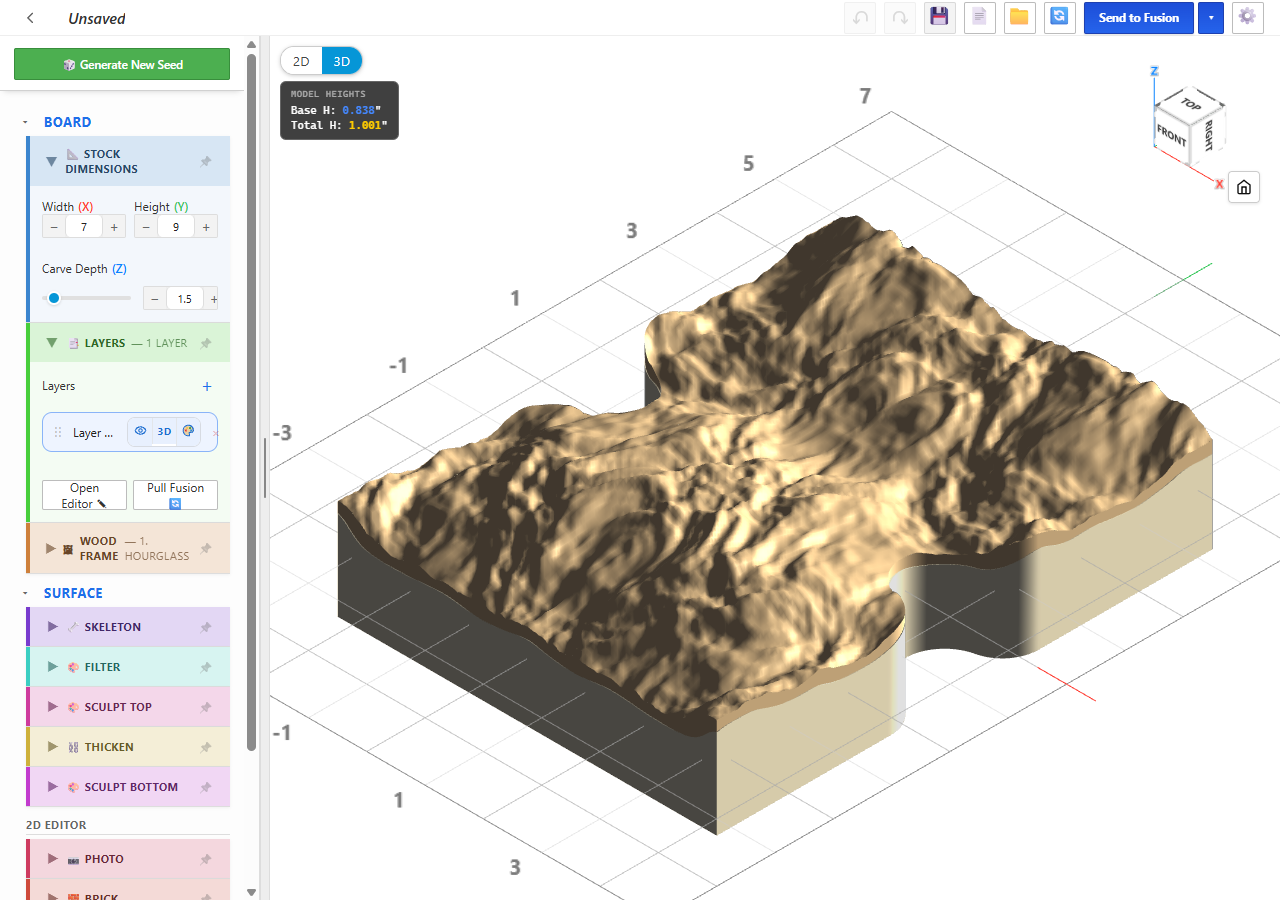This screenshot has height=900, width=1280.
Task: Open the layer's color palette icon
Action: coord(188,432)
